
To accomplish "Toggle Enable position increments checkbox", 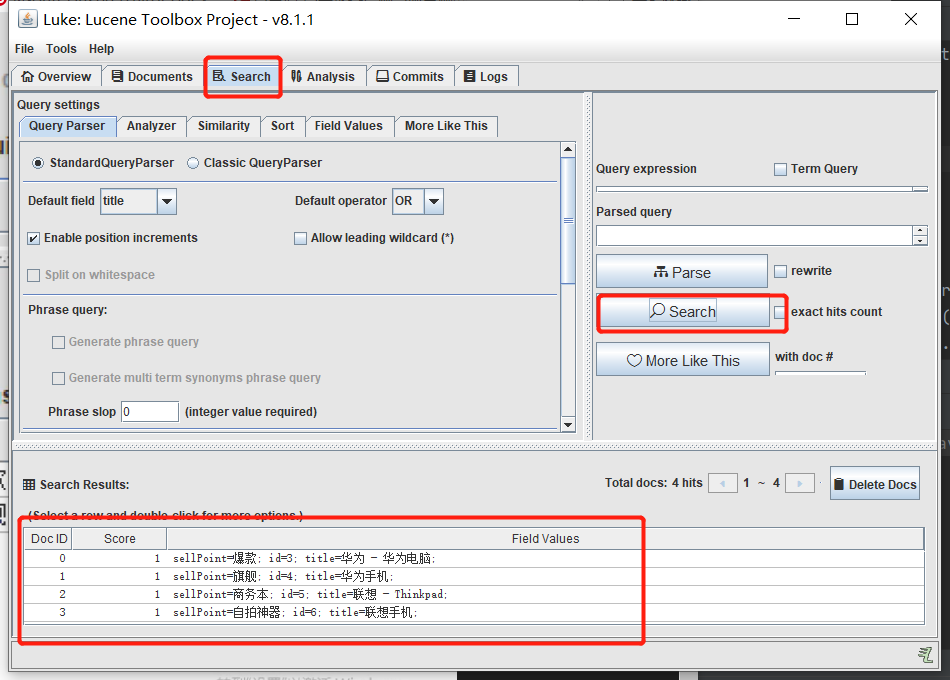I will click(34, 238).
